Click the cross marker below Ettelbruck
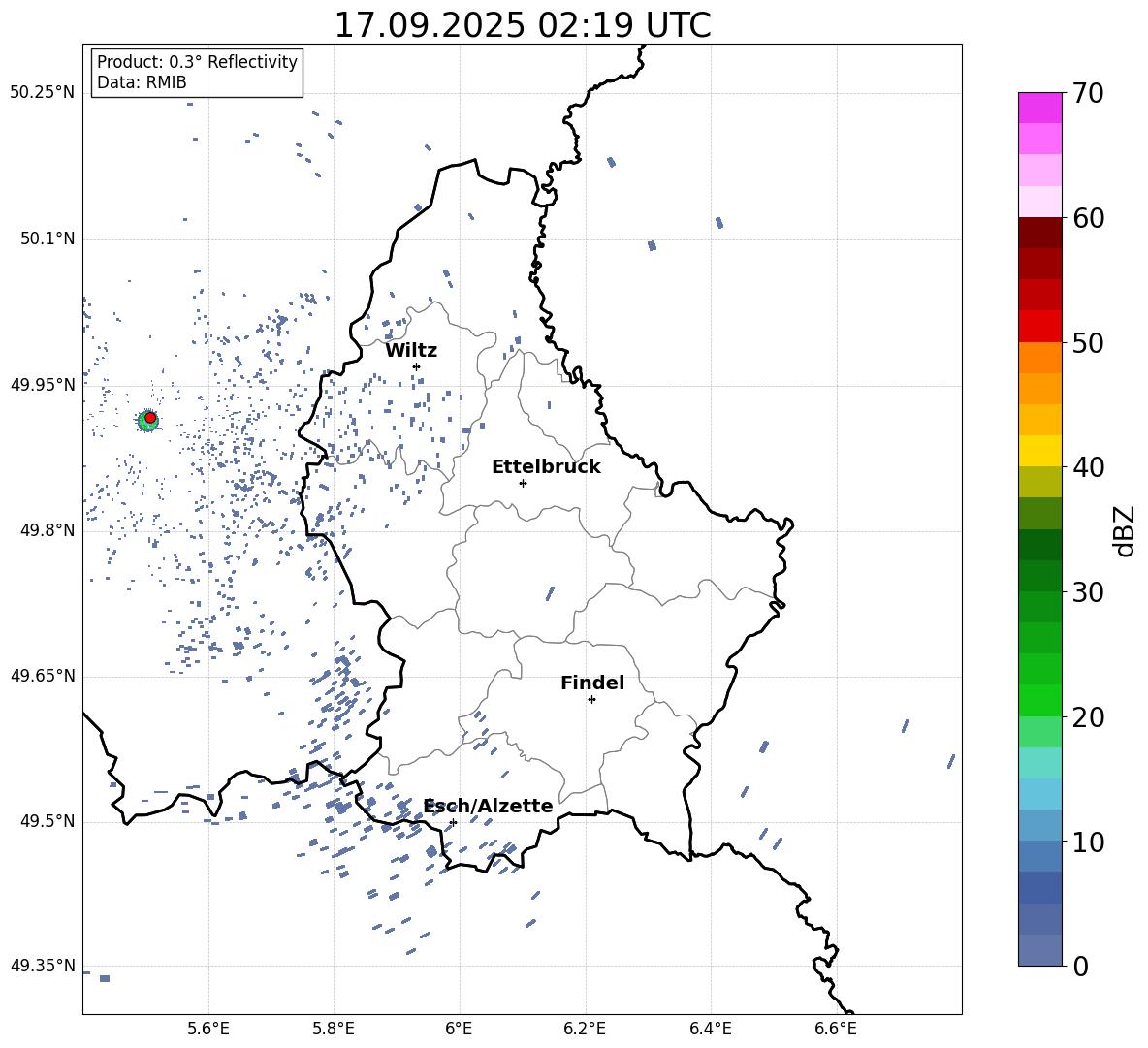The width and height of the screenshot is (1148, 1048). (523, 483)
